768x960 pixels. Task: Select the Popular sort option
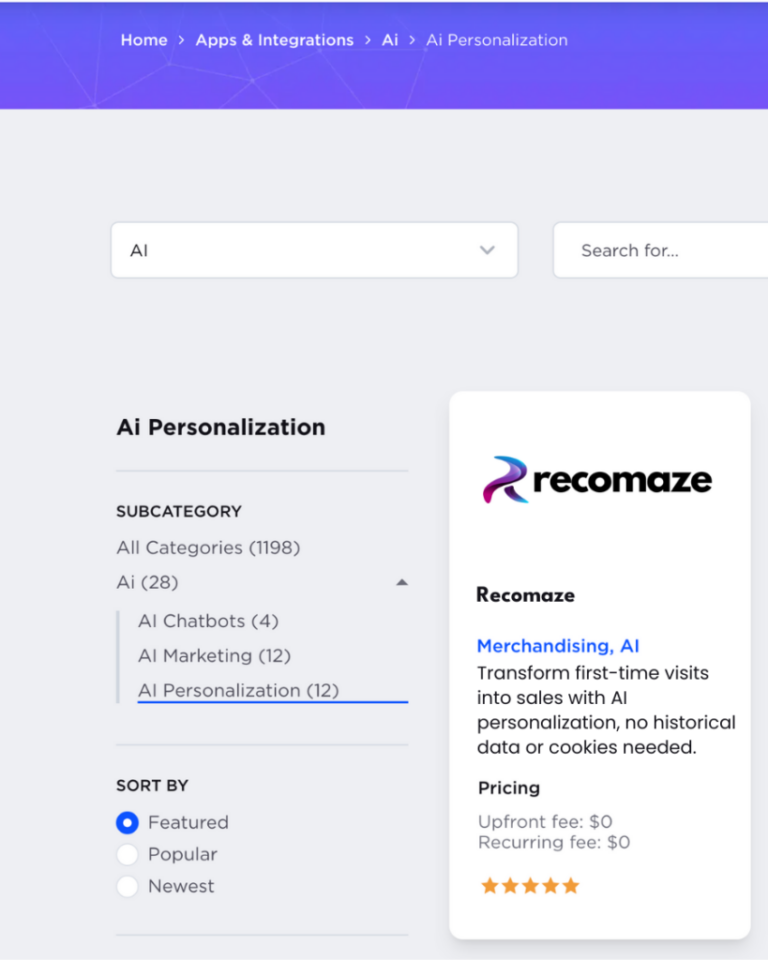click(x=127, y=855)
